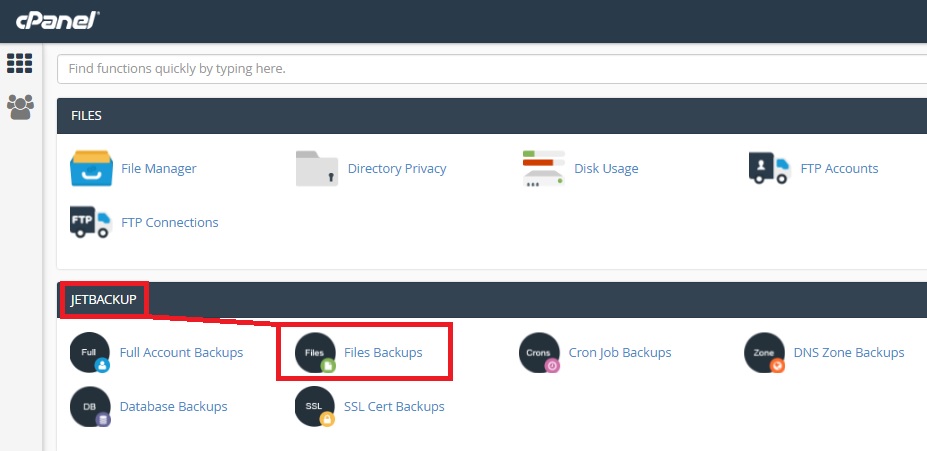Open the File Manager icon

tap(91, 168)
